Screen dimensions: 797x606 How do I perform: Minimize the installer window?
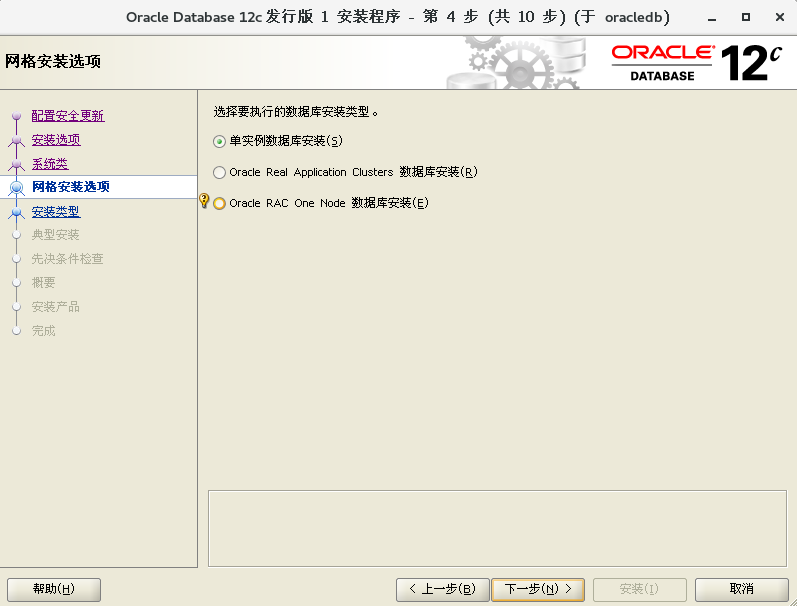[x=712, y=18]
